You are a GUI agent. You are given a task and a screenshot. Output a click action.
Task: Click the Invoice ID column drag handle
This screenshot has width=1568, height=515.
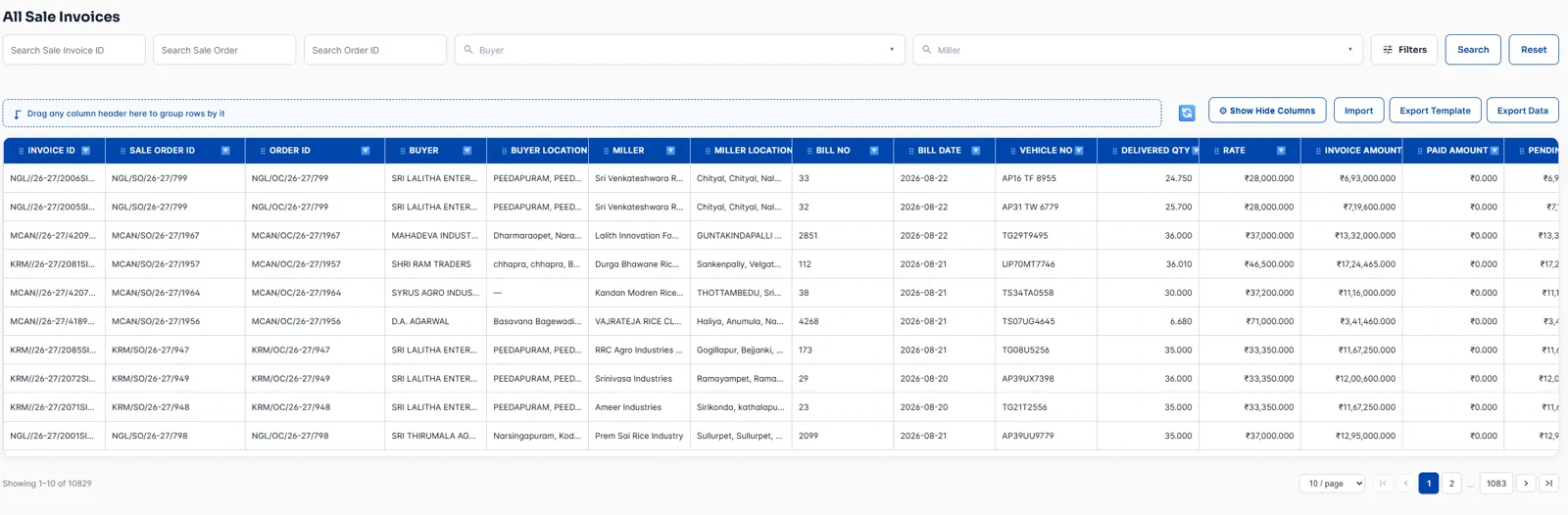tap(22, 151)
